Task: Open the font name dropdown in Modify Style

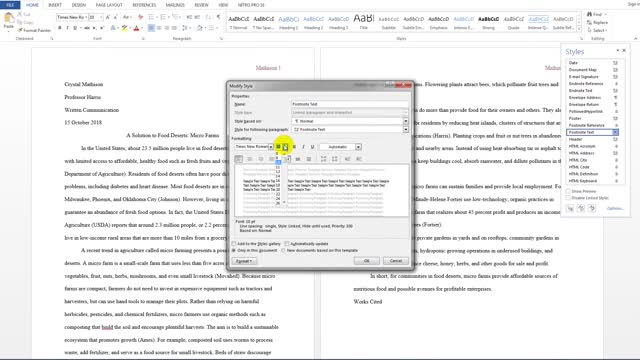Action: (x=271, y=147)
